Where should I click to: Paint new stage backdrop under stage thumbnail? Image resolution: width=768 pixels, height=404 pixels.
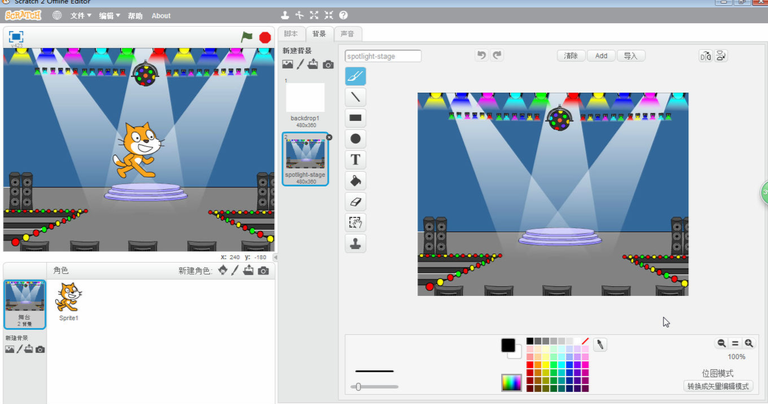pyautogui.click(x=20, y=349)
